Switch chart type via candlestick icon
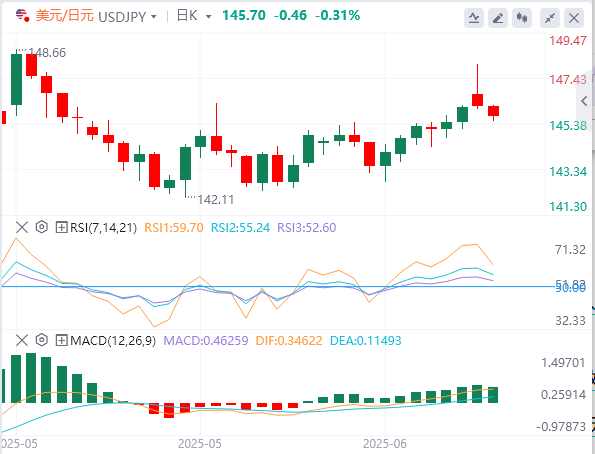Screen dimensions: 595x454 (x=522, y=18)
